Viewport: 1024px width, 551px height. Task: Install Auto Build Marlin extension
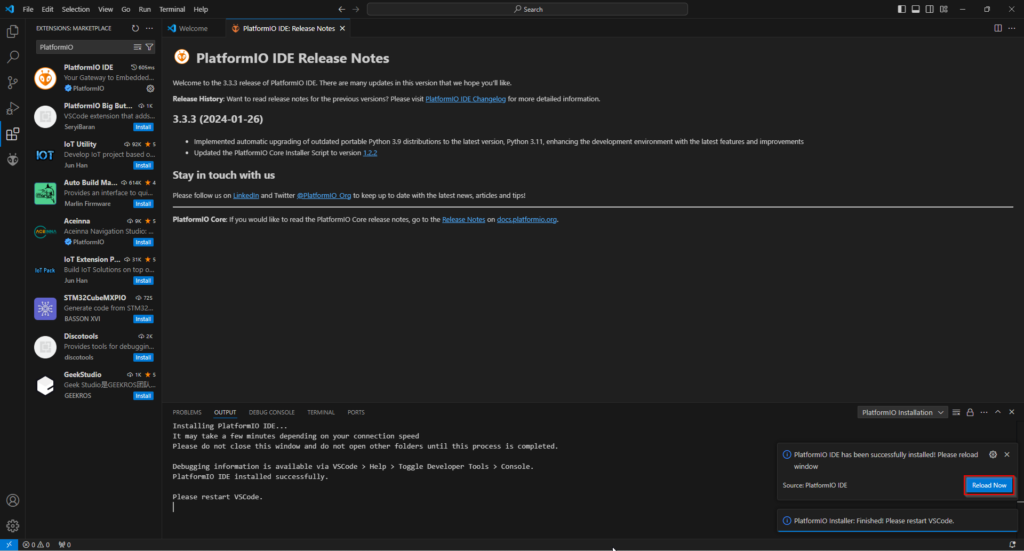coord(143,204)
